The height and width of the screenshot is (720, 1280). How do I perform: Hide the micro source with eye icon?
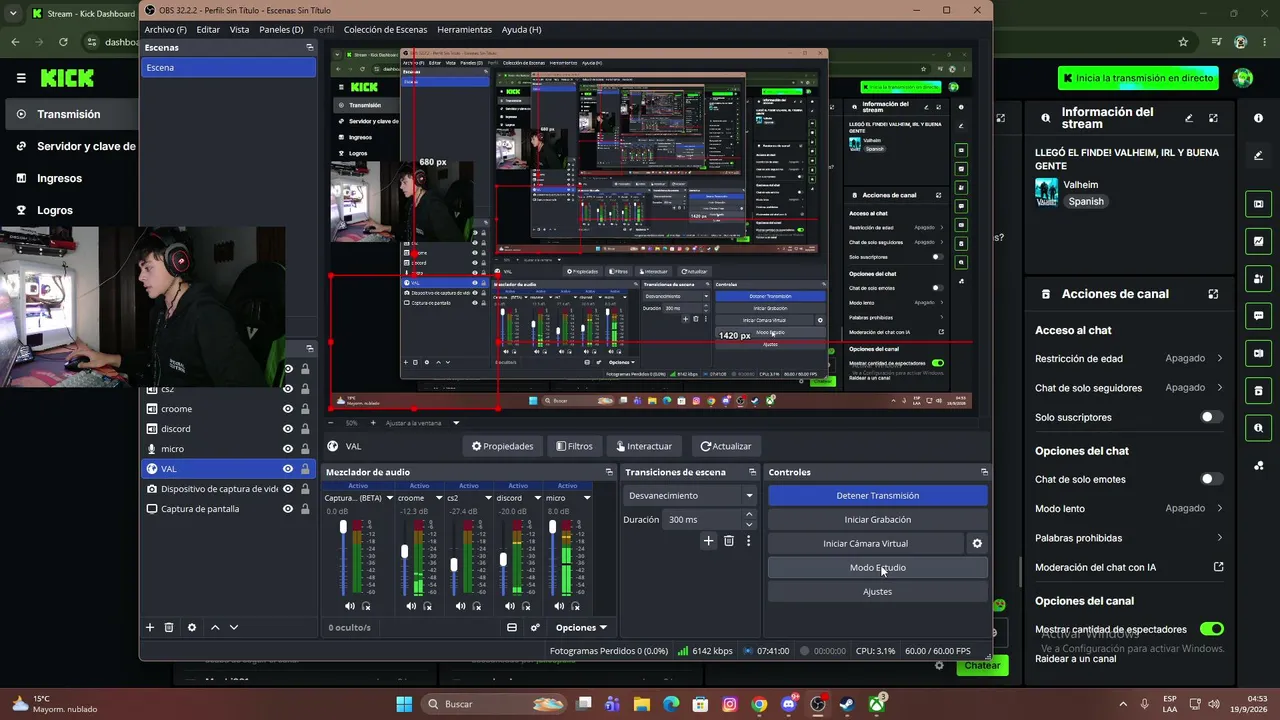coord(288,449)
